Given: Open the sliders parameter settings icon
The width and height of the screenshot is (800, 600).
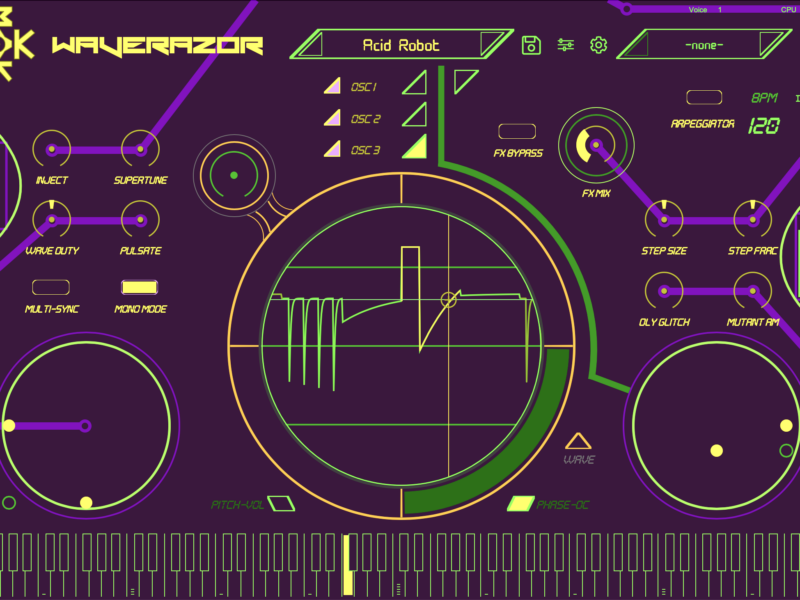Looking at the screenshot, I should point(565,45).
